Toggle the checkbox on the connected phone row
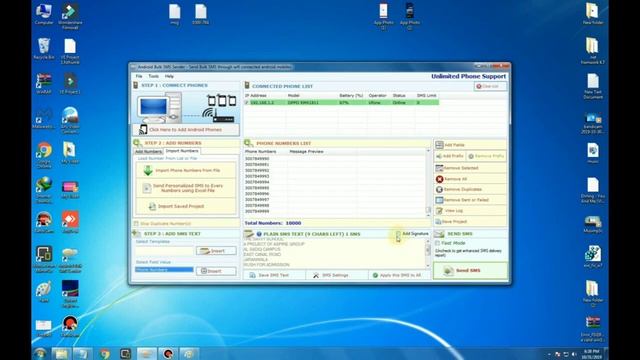 point(247,103)
